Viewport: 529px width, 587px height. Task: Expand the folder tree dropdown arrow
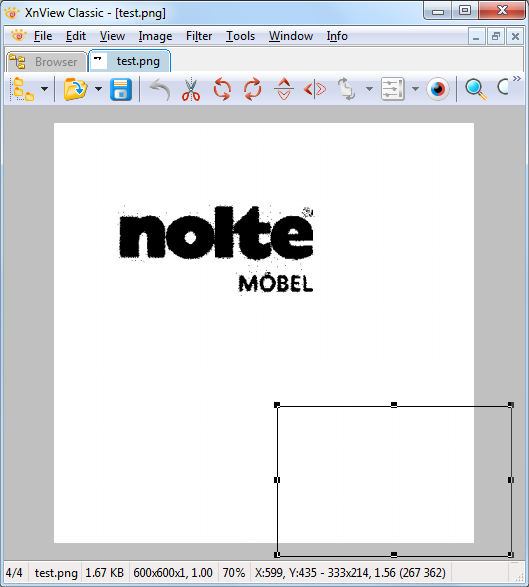[45, 89]
